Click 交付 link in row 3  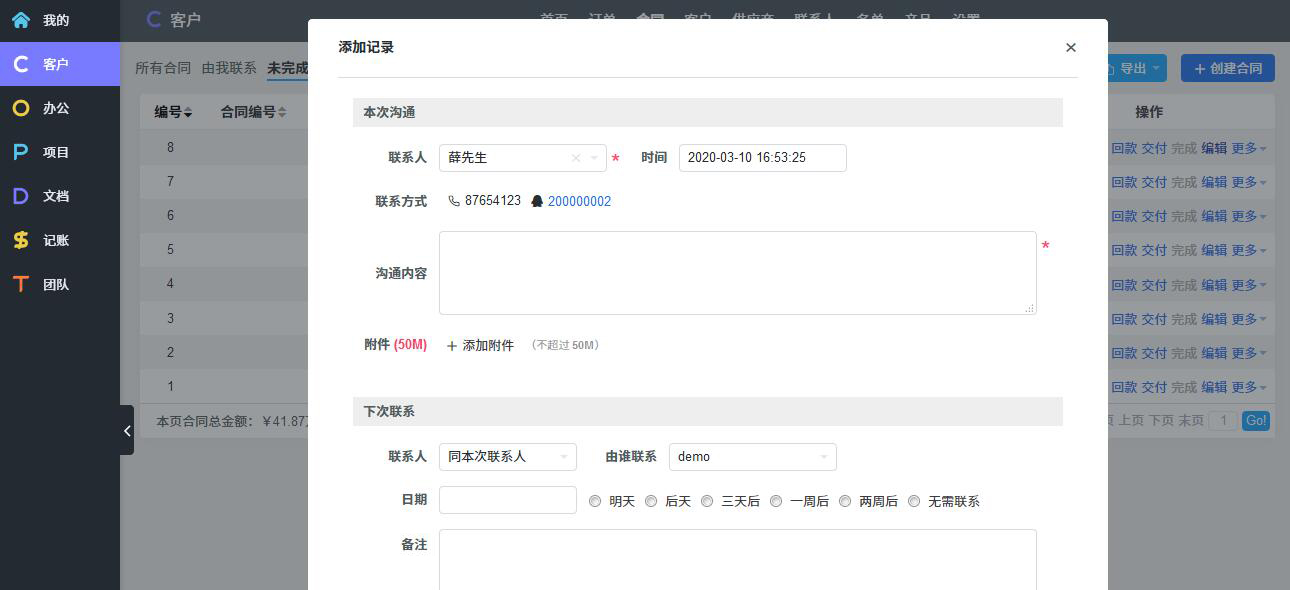tap(1154, 319)
